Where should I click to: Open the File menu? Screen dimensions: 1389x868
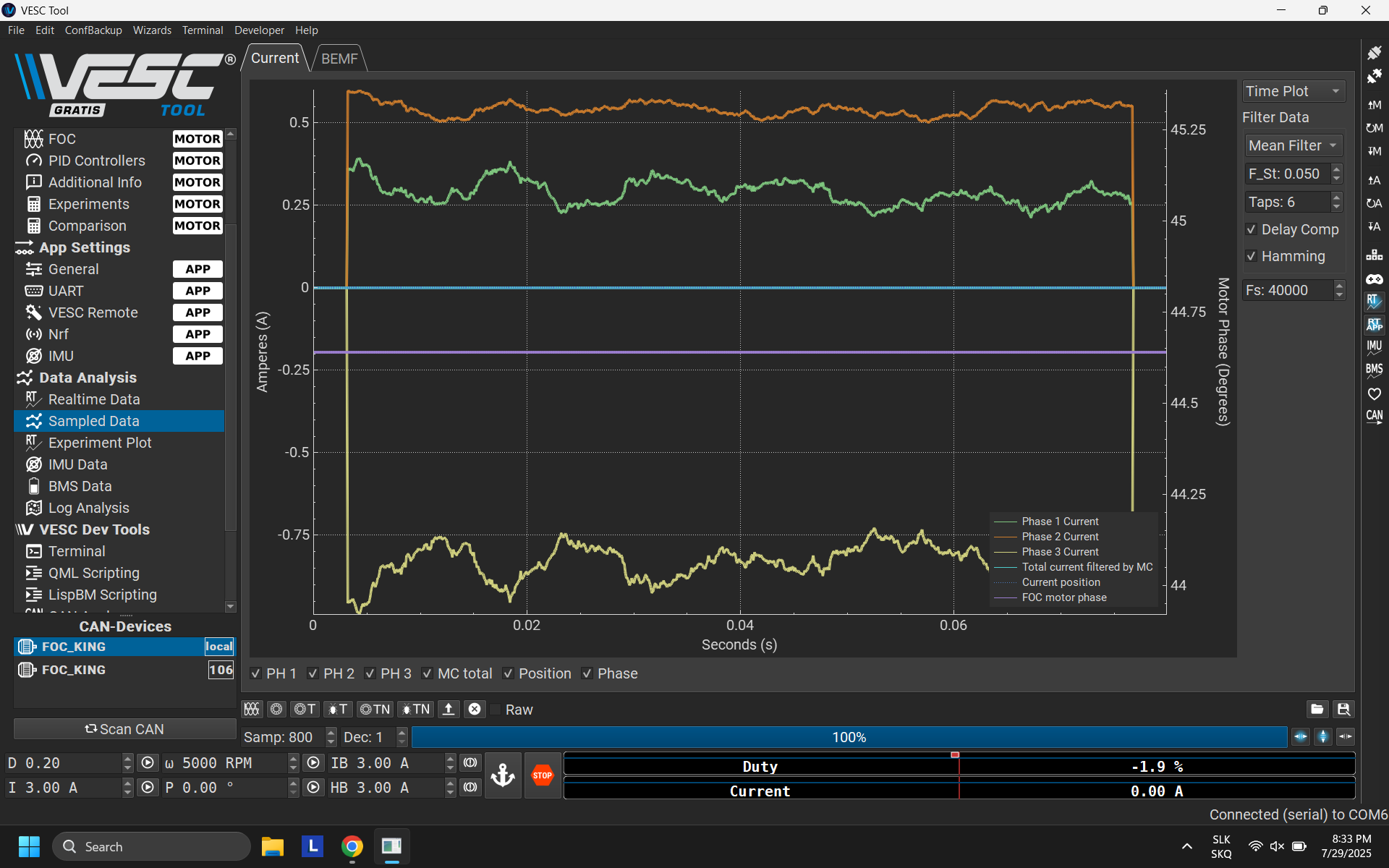[16, 30]
